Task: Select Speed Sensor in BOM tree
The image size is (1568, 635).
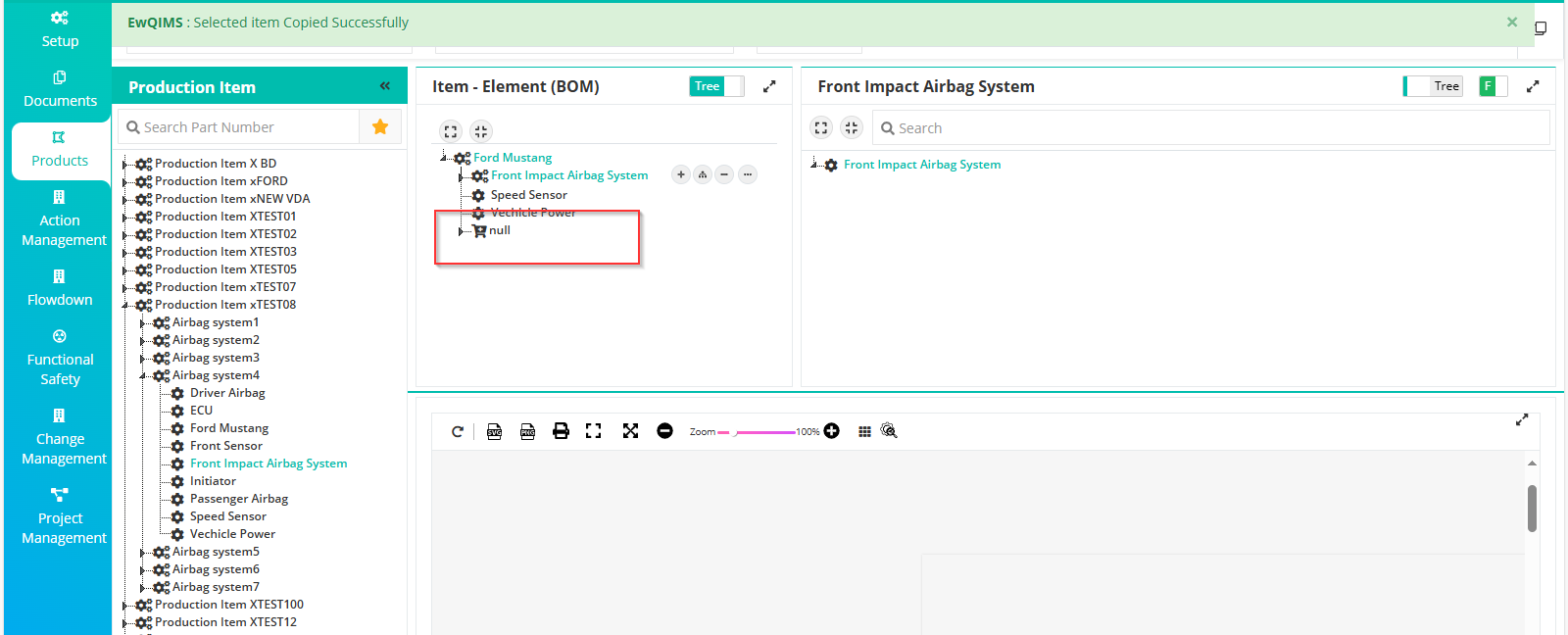Action: [x=529, y=195]
